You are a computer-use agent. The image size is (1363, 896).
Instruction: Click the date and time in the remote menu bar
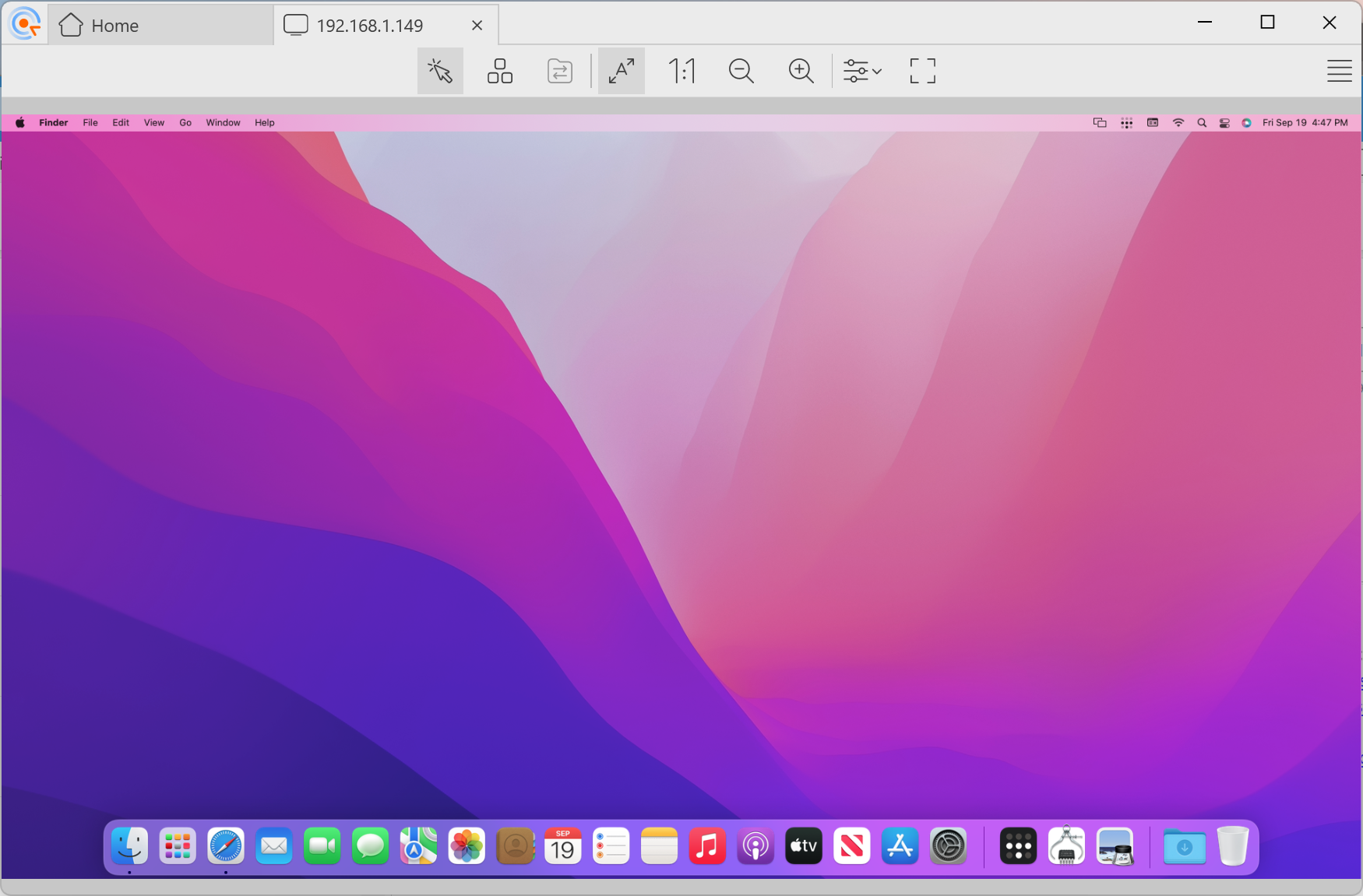pos(1305,122)
